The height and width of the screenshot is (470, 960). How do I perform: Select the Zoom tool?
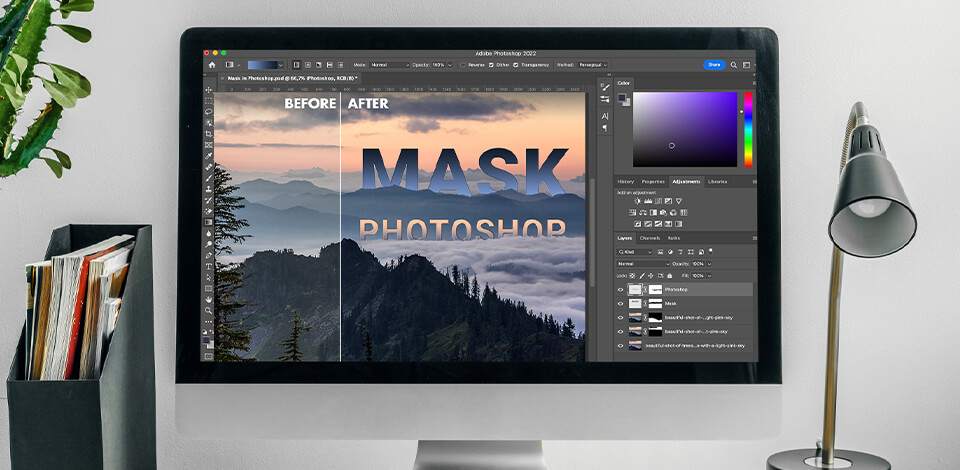pos(209,310)
